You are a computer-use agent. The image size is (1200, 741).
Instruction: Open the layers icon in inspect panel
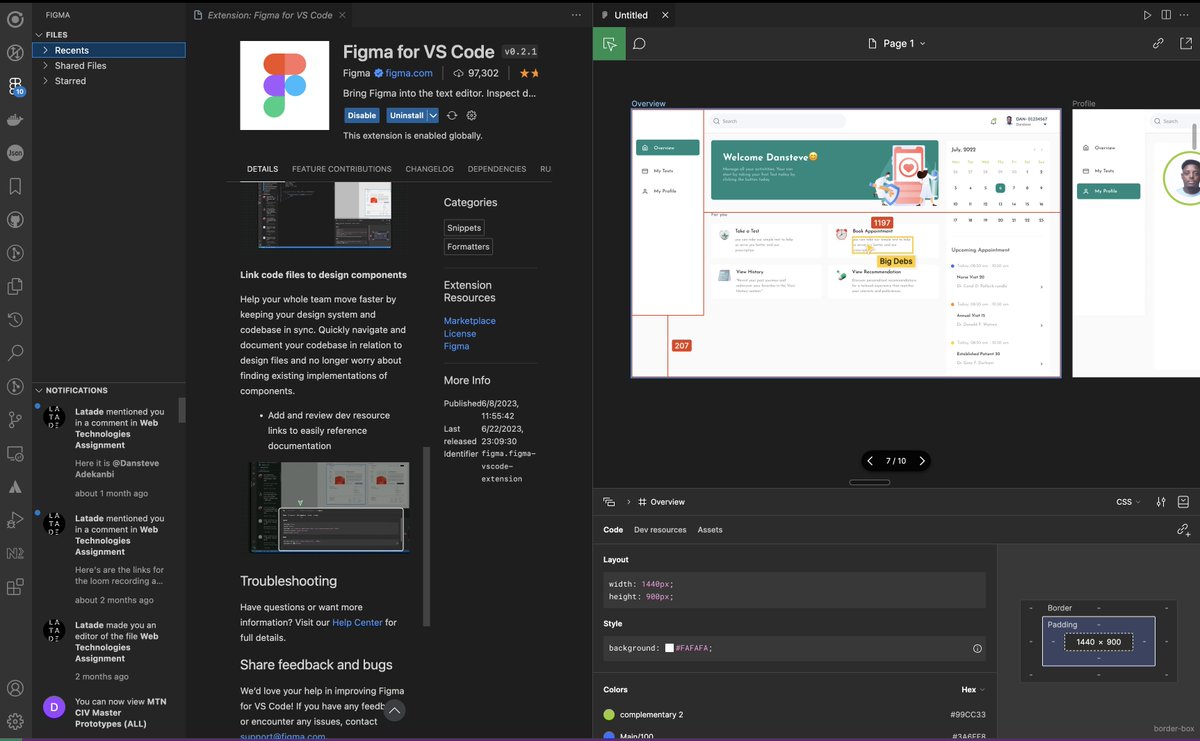pyautogui.click(x=609, y=502)
